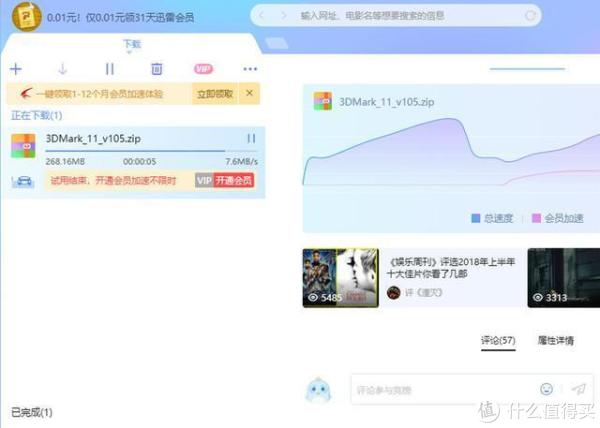Screen dimensions: 600x428
Task: Expand the 正在下载(1) section
Action: (36, 116)
